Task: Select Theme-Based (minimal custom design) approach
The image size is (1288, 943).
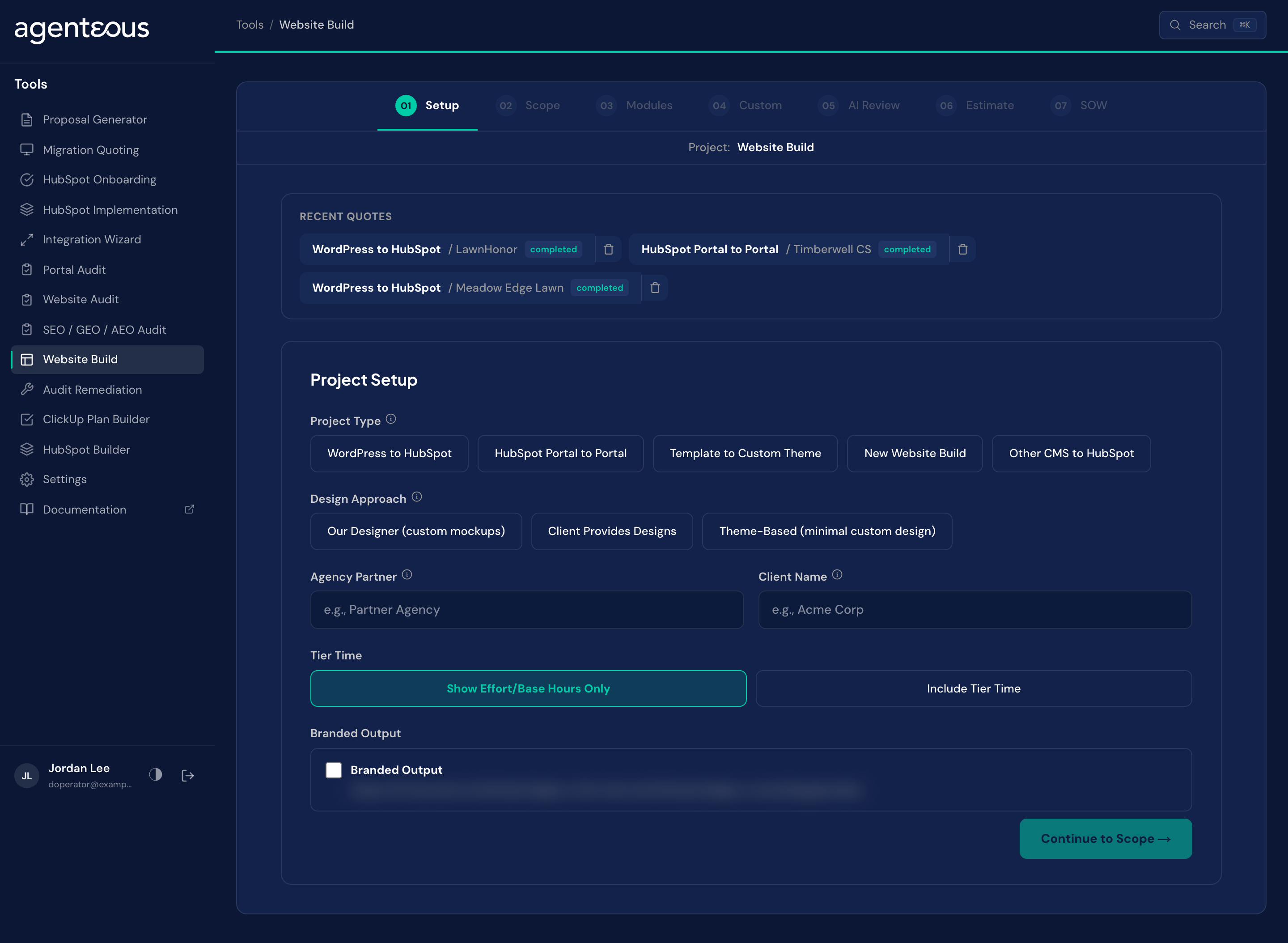Action: [827, 531]
